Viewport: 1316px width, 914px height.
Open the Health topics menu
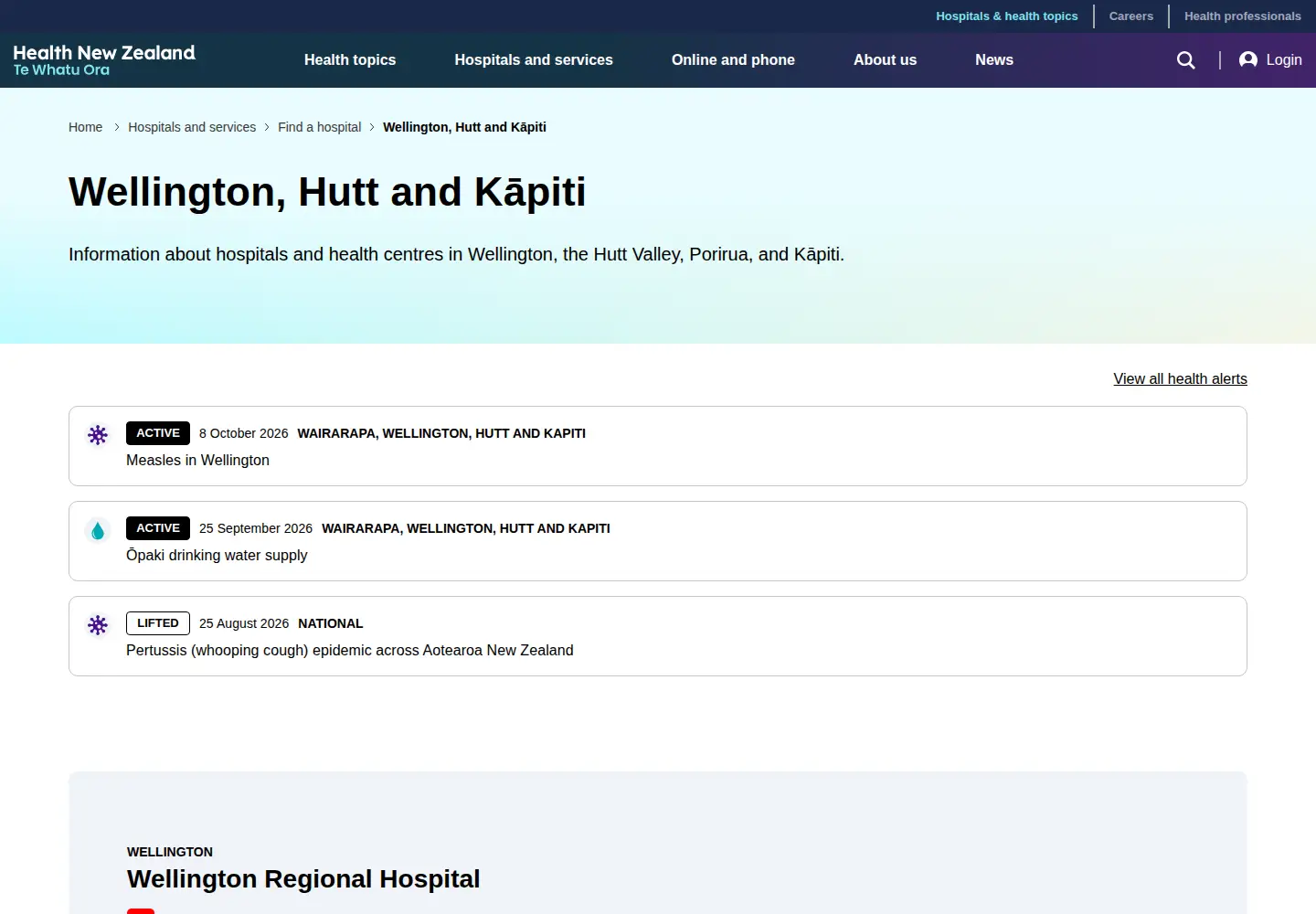coord(350,60)
